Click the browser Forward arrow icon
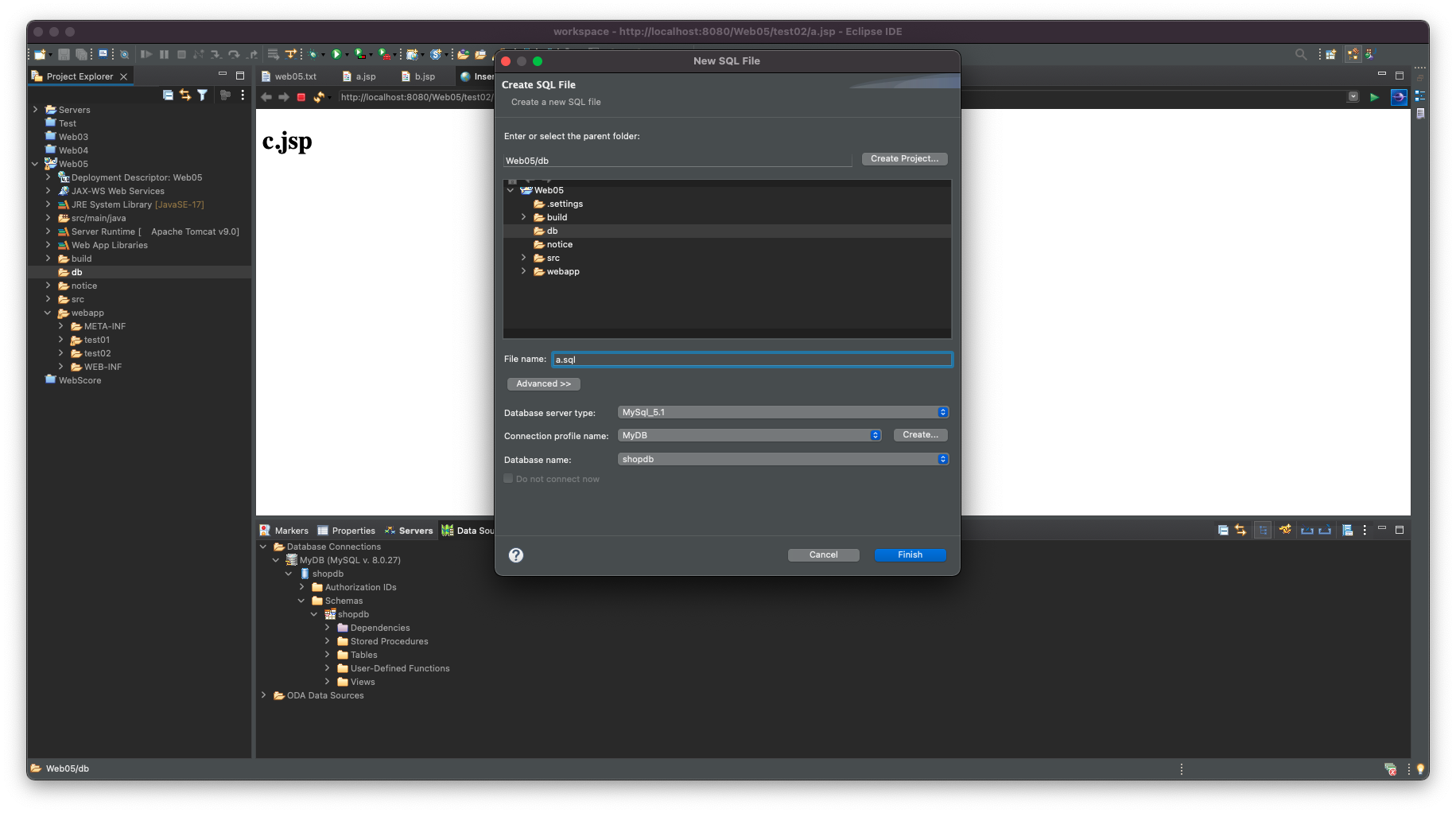This screenshot has width=1456, height=813. 283,97
